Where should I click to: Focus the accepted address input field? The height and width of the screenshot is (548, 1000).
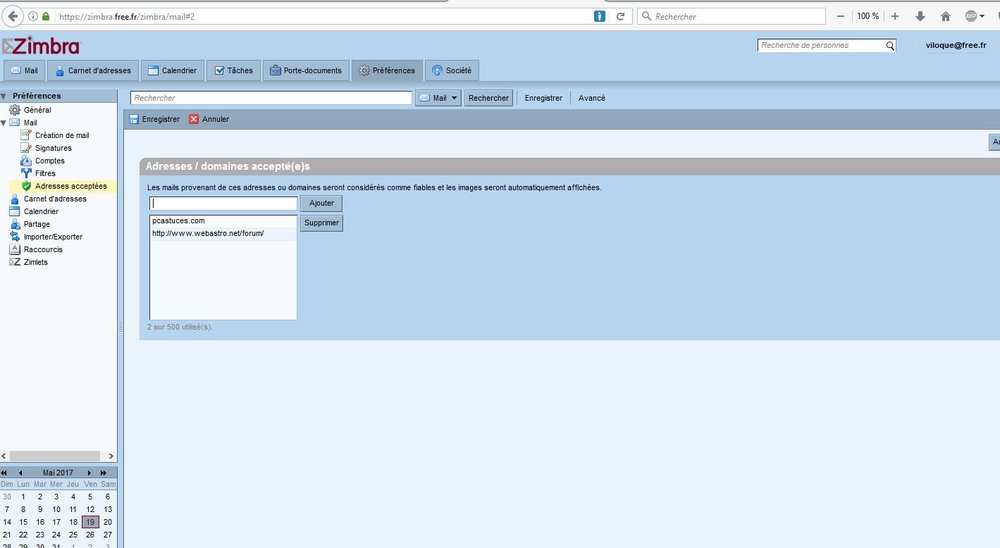coord(223,203)
